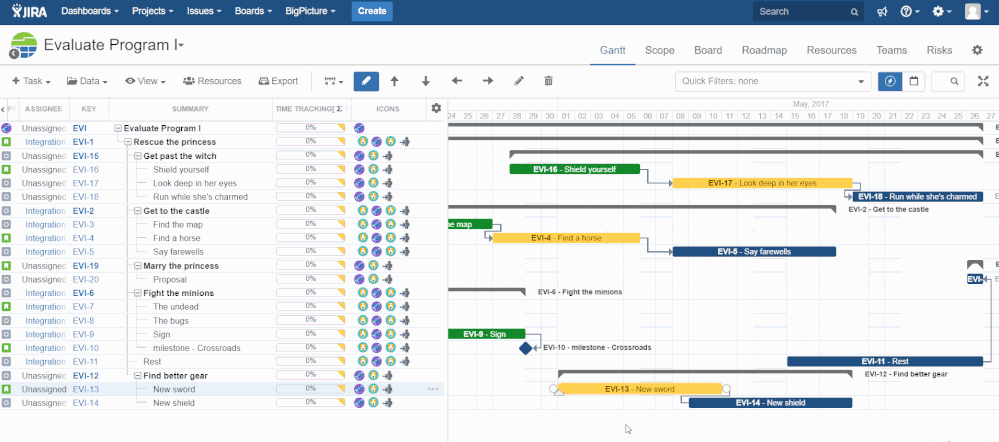Switch to calendar mode toggle

coord(914,81)
